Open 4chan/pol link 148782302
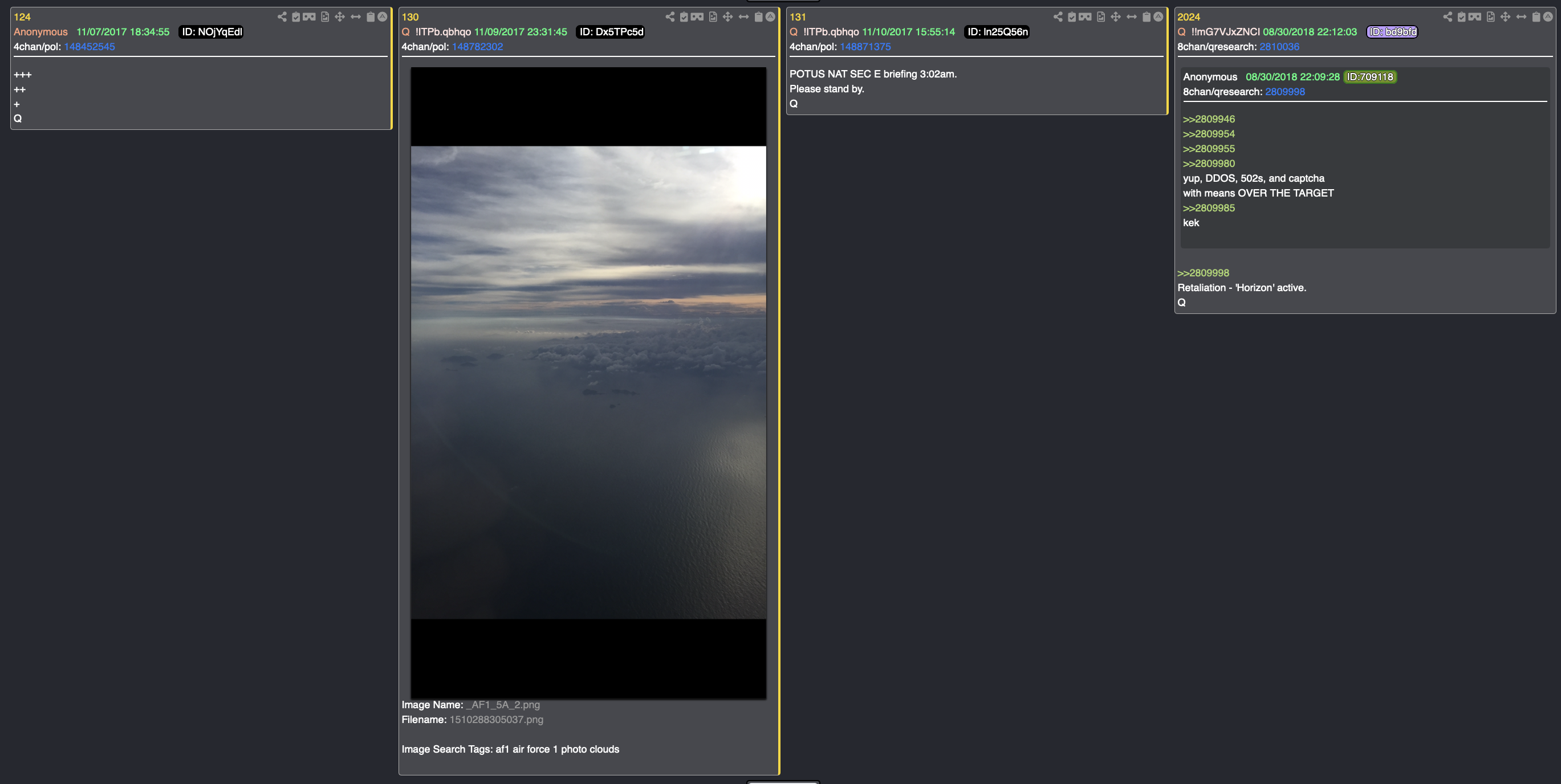The image size is (1561, 784). click(x=477, y=47)
